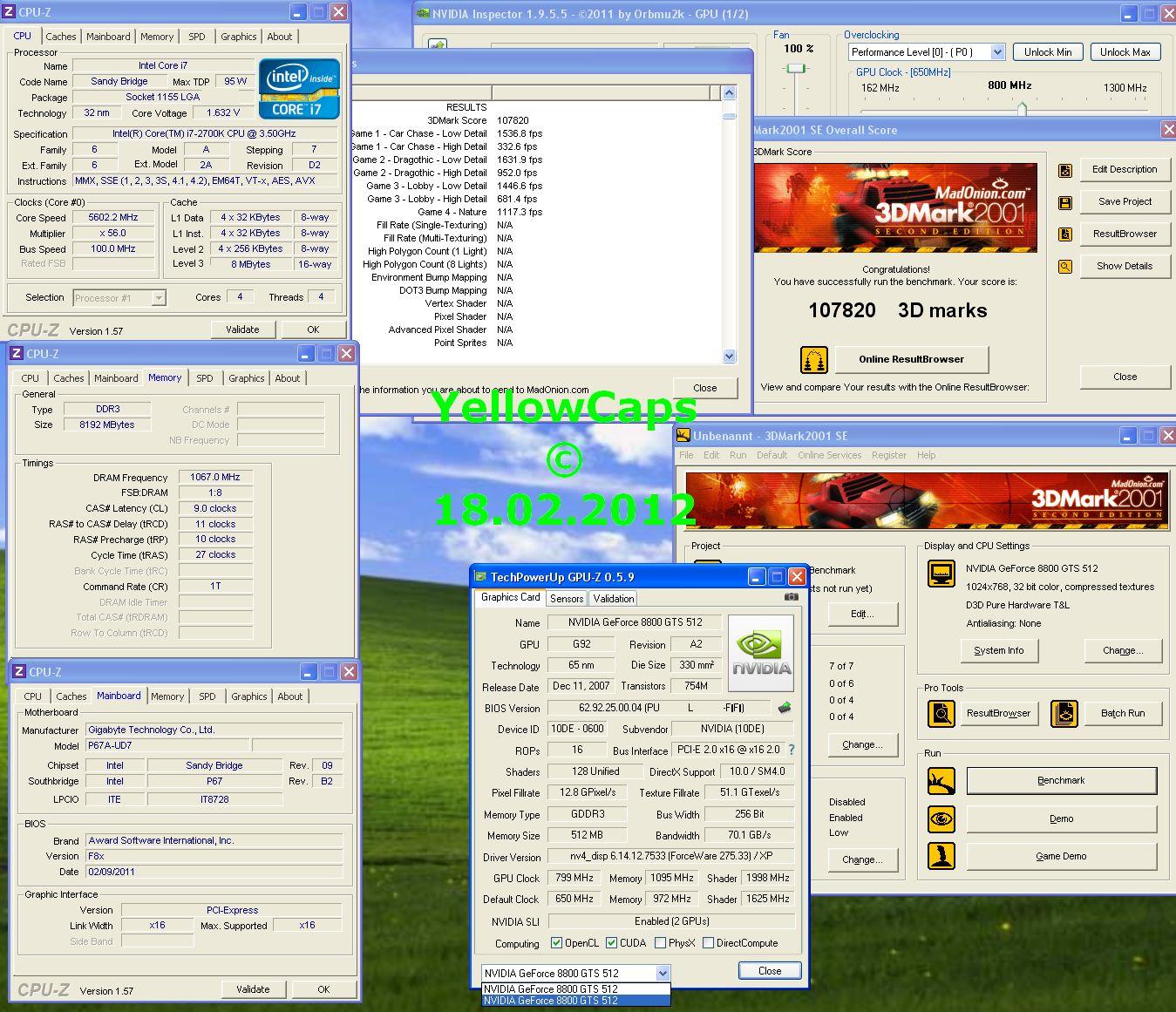
Task: Click the results list scroll-up arrow
Action: tap(729, 93)
